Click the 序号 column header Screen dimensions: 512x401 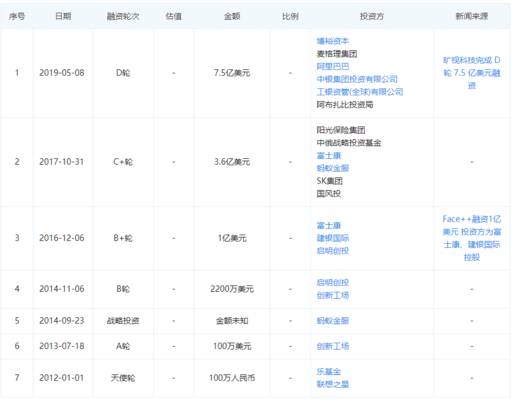17,16
